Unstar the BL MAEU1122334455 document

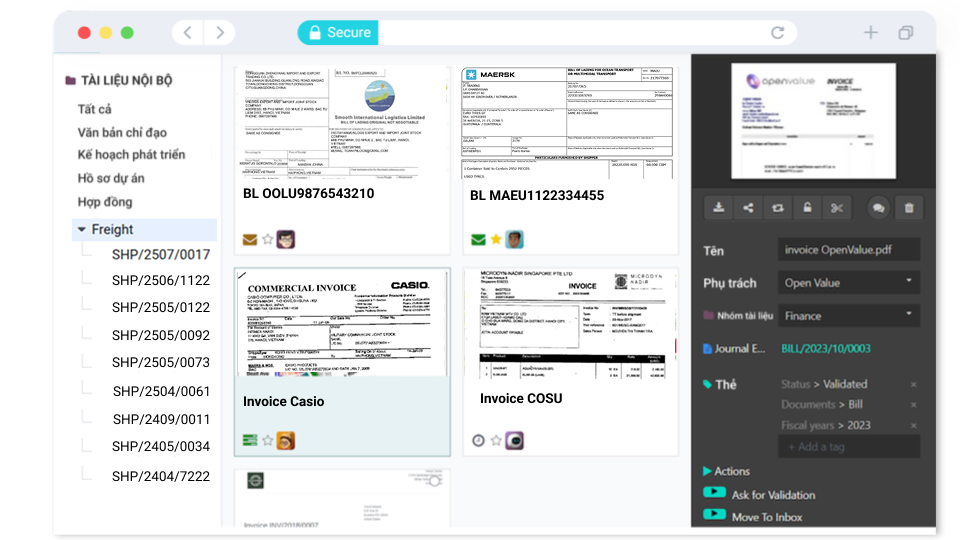(x=496, y=239)
